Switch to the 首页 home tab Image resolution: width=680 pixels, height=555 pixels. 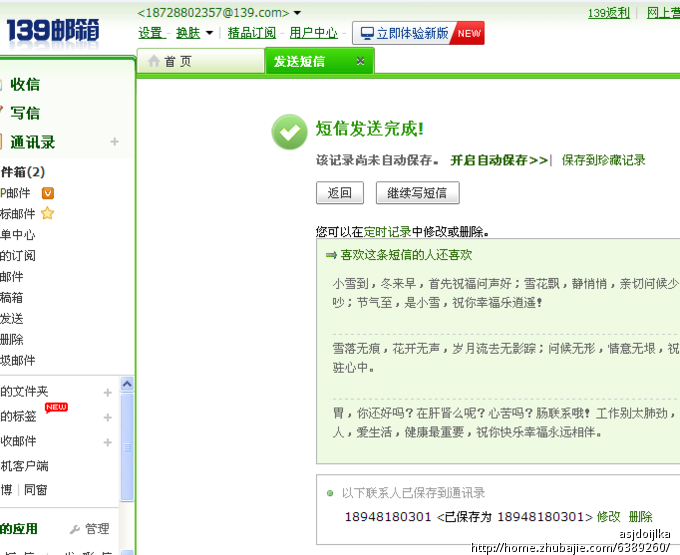click(x=200, y=61)
